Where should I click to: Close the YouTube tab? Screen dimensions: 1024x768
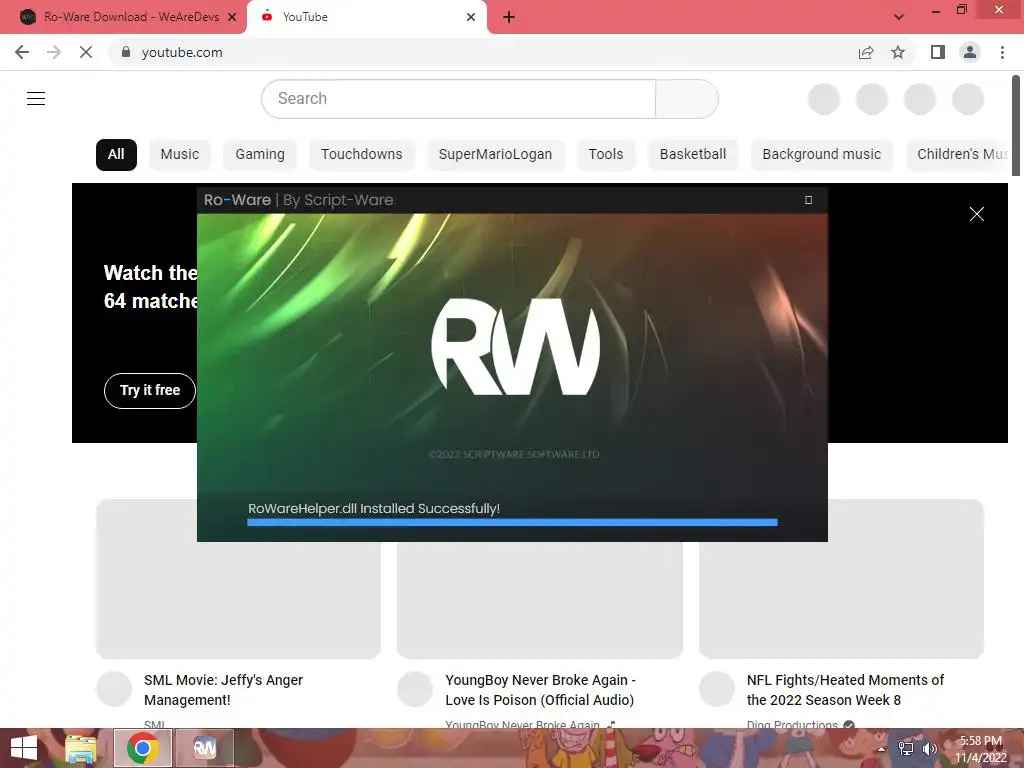(471, 17)
